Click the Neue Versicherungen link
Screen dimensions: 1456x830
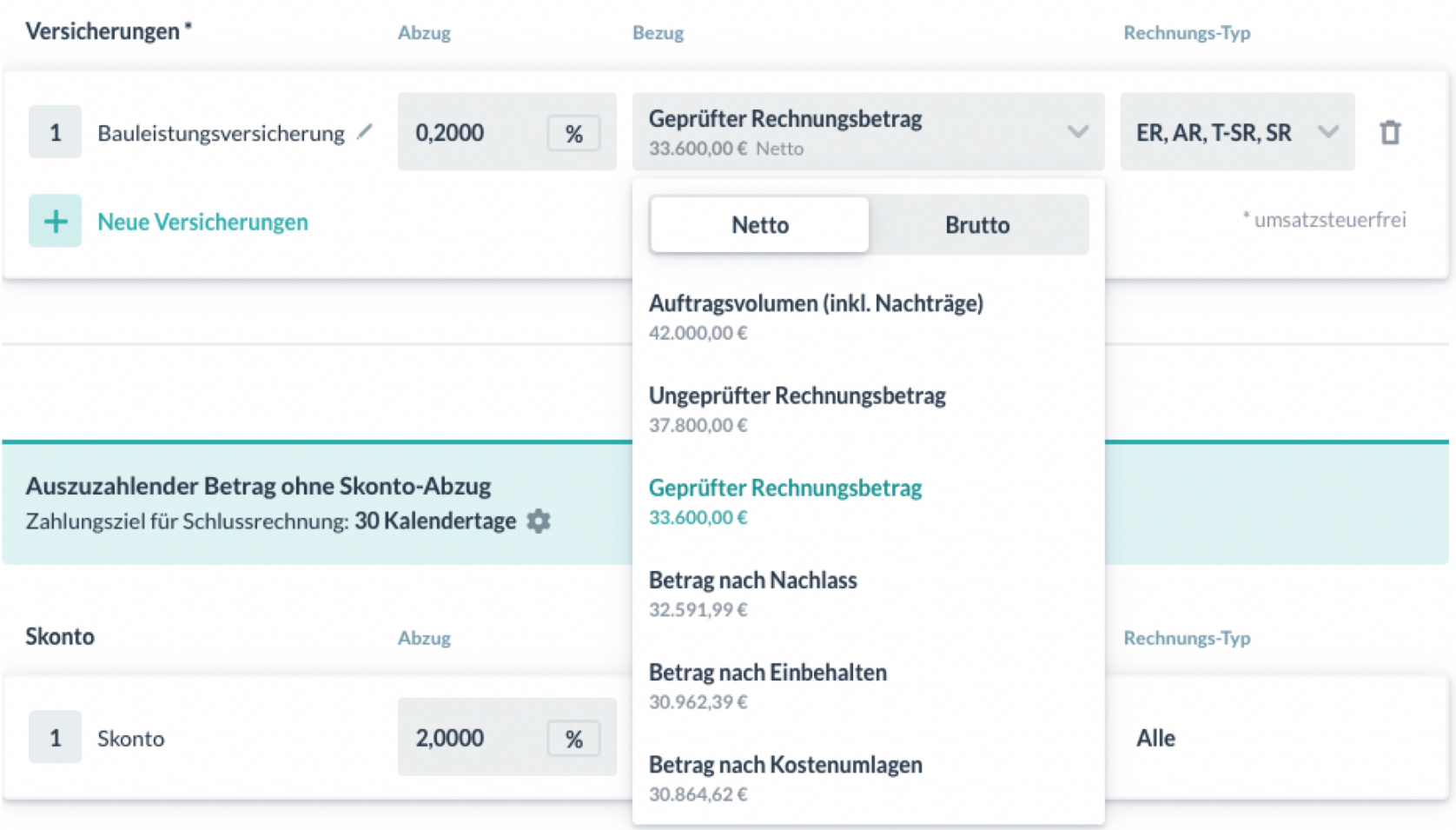click(202, 222)
